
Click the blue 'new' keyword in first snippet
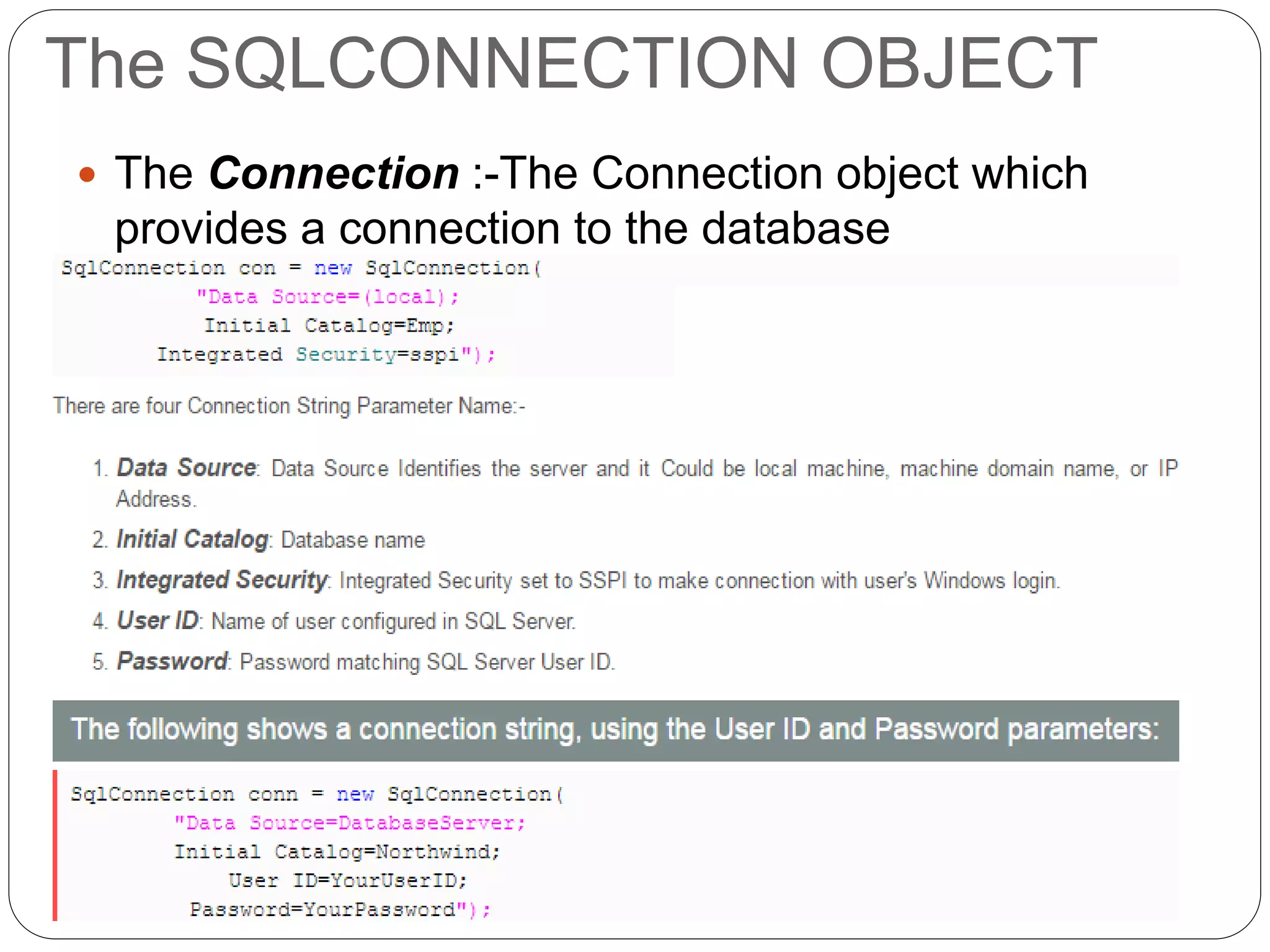tap(333, 268)
